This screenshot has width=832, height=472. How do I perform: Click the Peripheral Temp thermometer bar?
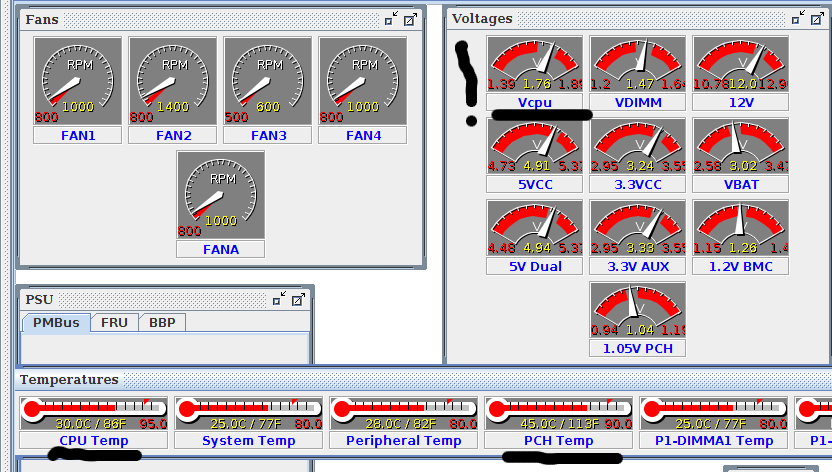(x=404, y=413)
